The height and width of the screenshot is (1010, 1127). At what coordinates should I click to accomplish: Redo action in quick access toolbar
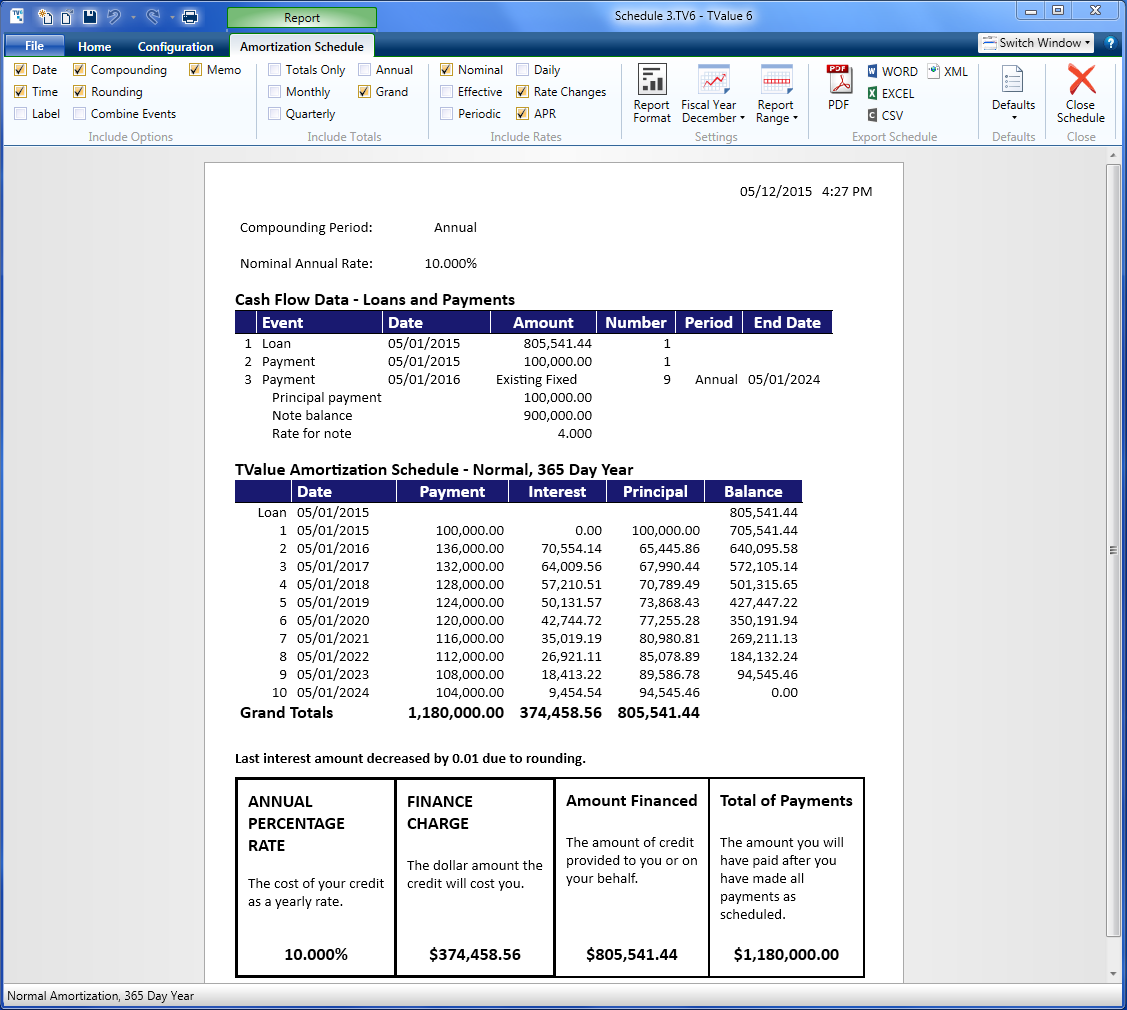[x=153, y=17]
